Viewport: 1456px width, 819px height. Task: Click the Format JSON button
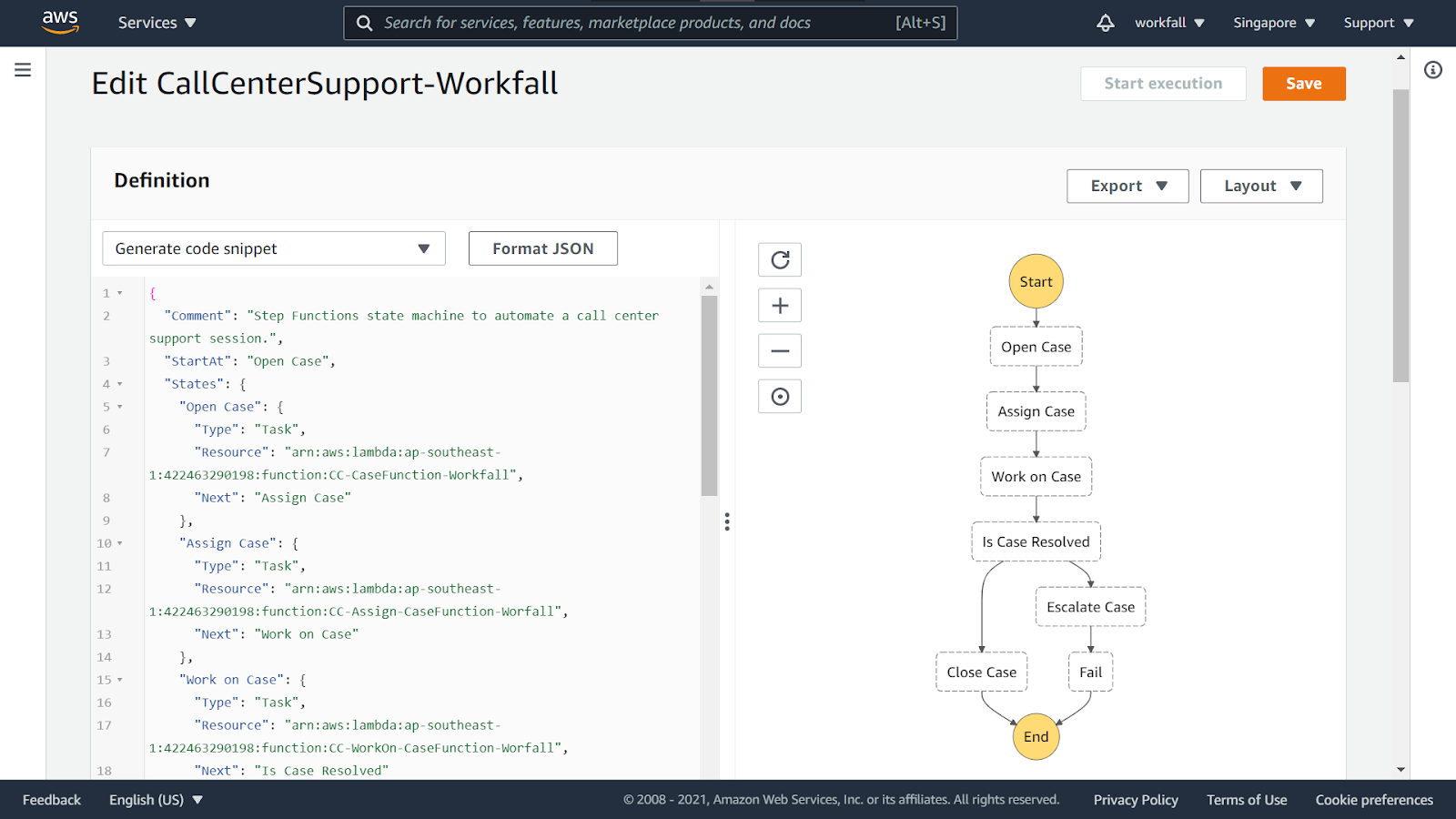pyautogui.click(x=543, y=248)
